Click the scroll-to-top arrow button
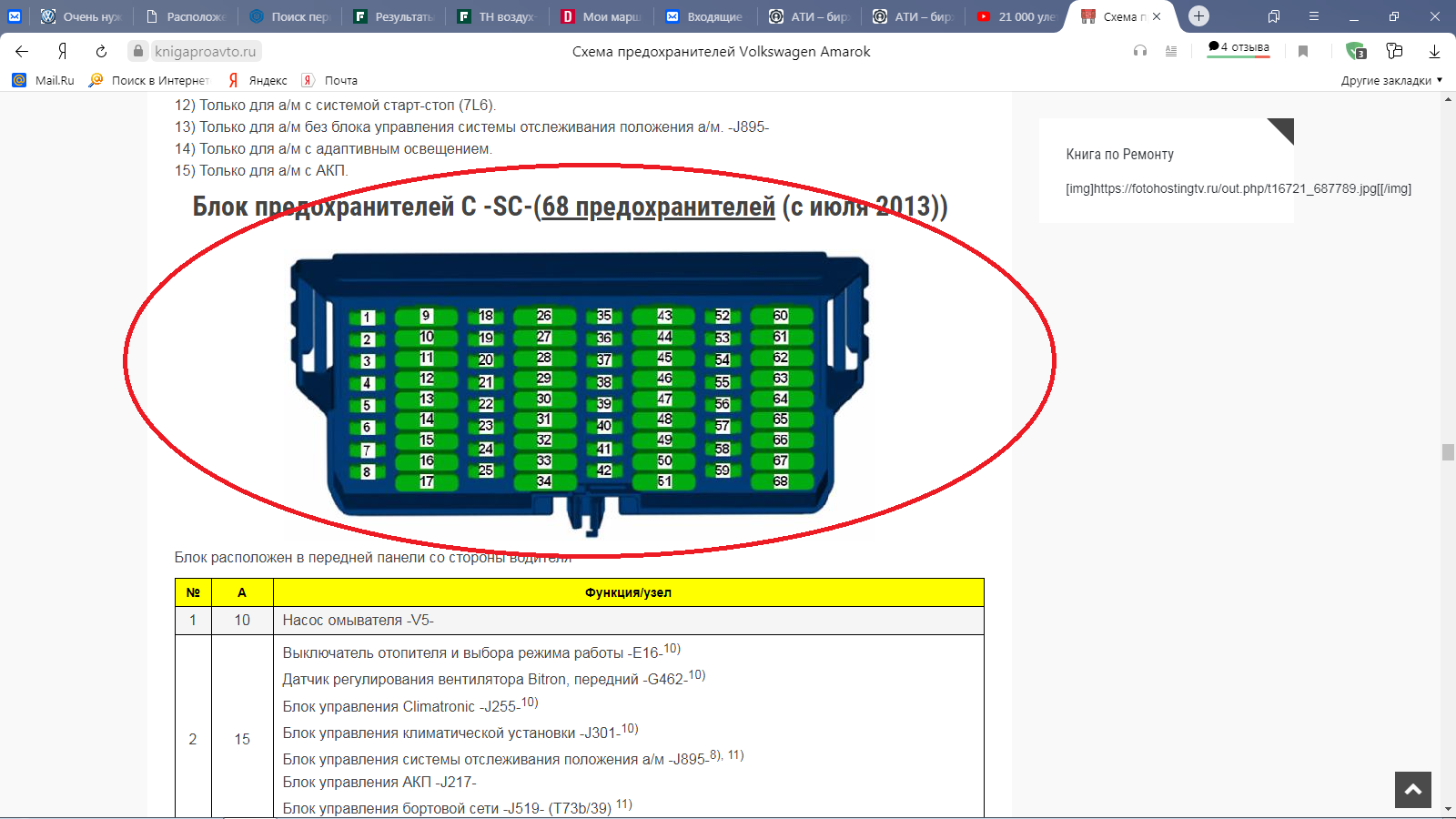 (1413, 790)
